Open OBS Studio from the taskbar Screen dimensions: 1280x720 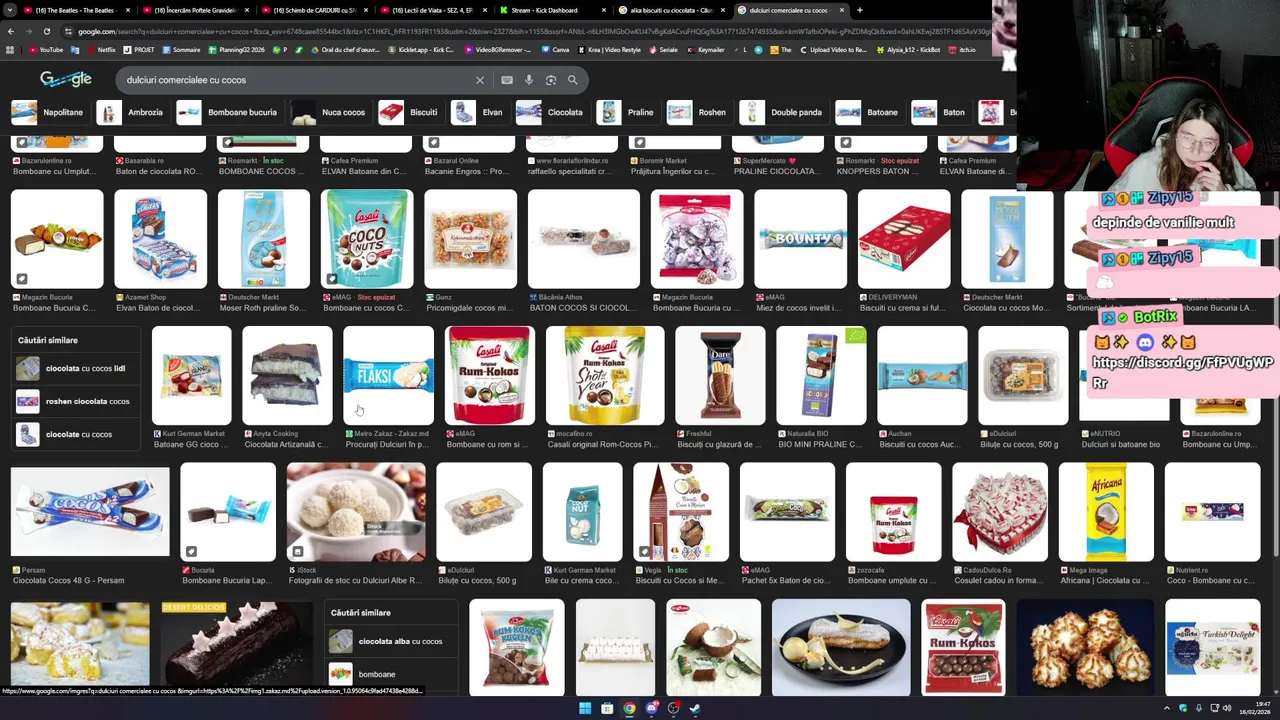pos(673,709)
